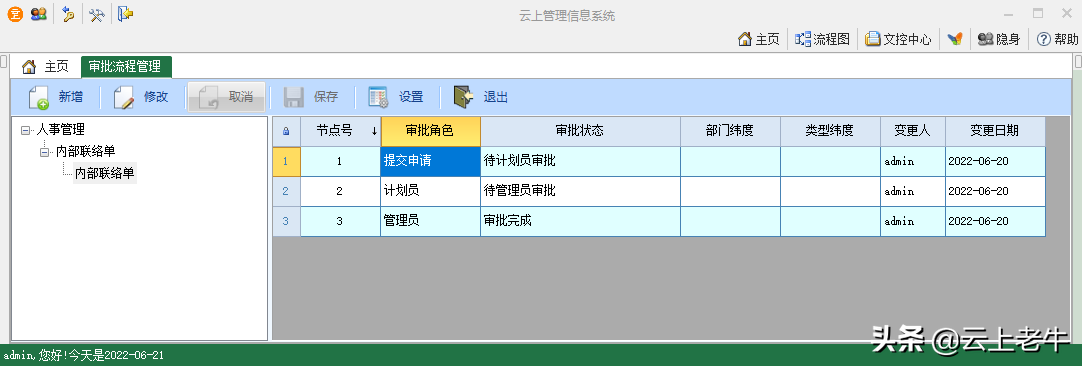Click the 审批角色 column header

(431, 131)
